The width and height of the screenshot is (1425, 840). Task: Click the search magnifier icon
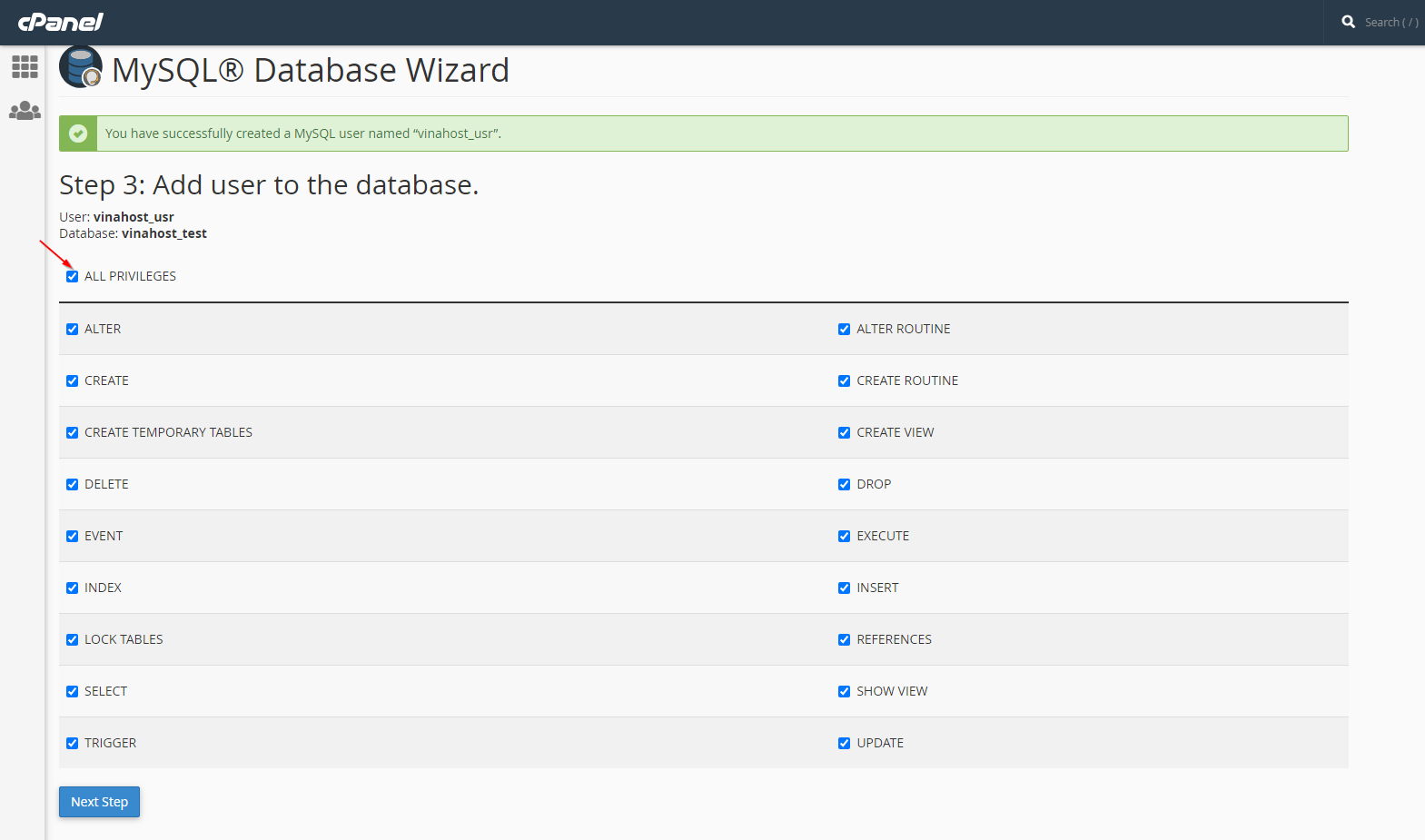(x=1349, y=22)
